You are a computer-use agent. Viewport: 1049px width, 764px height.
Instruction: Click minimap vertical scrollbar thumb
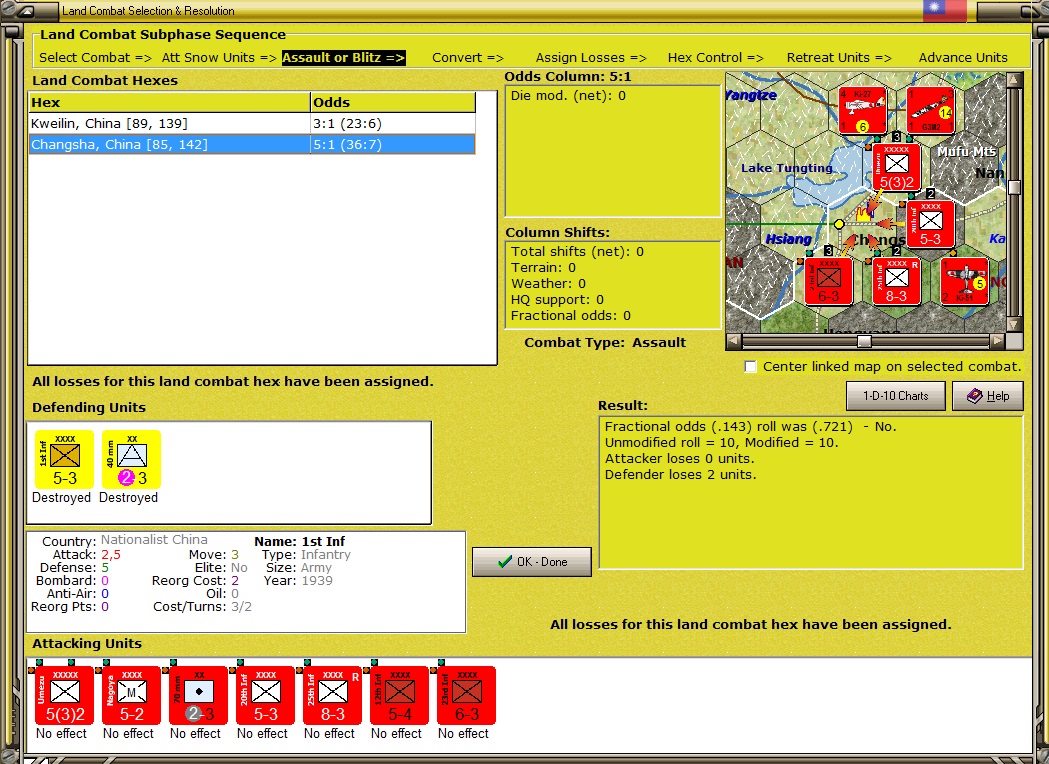click(1014, 187)
